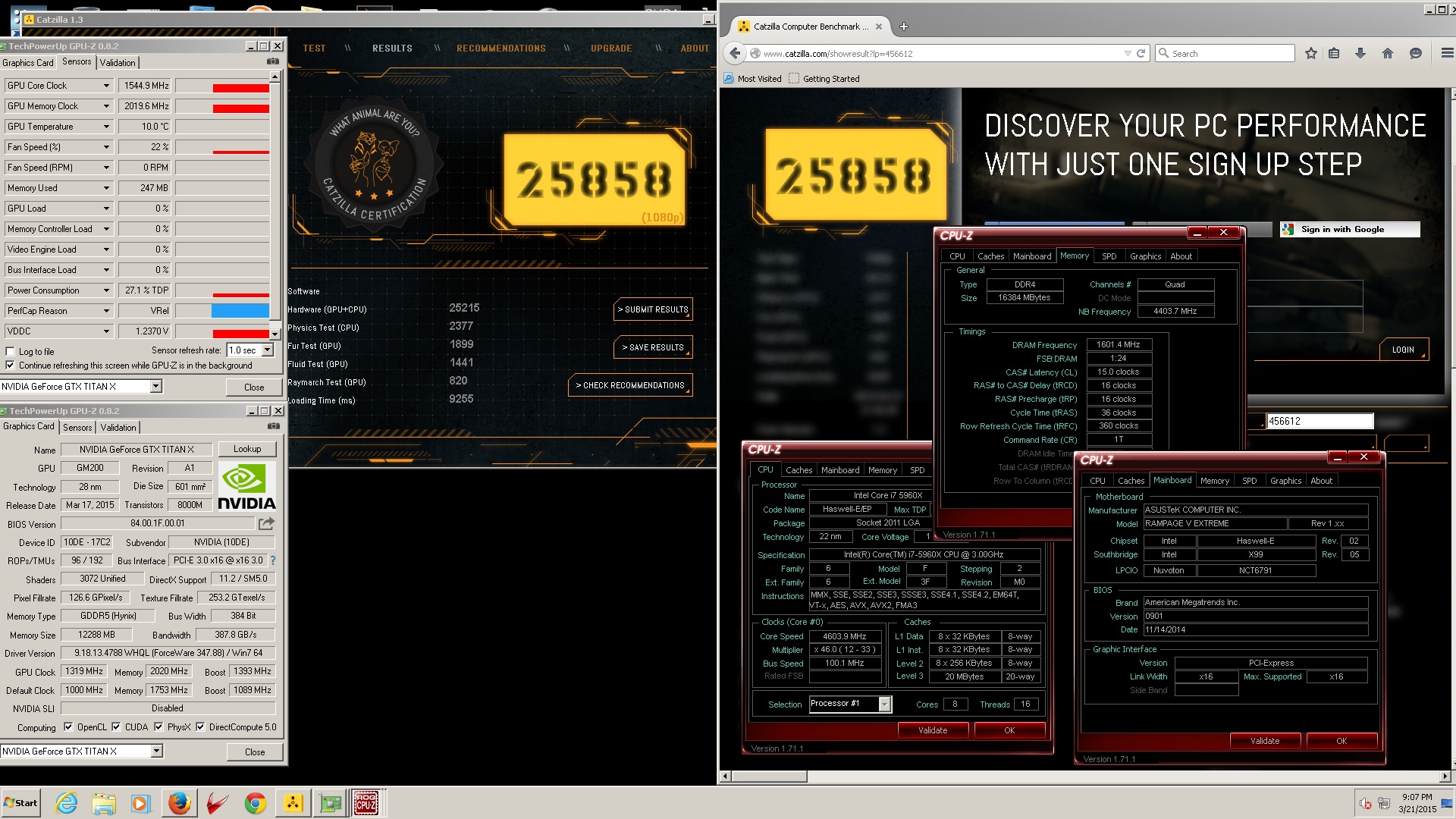Enable the Log to file checkbox
Screen dimensions: 1456x819
(10, 352)
